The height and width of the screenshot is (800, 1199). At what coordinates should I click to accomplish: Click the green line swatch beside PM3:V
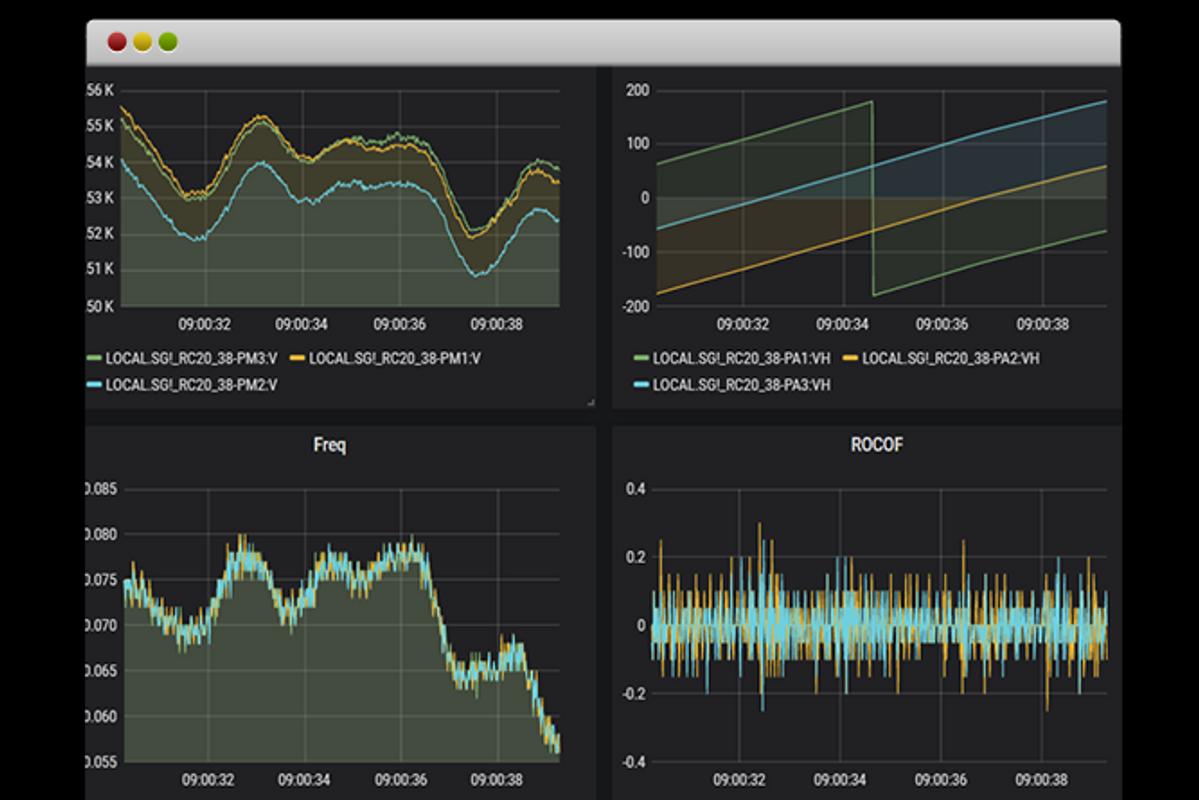pyautogui.click(x=95, y=358)
